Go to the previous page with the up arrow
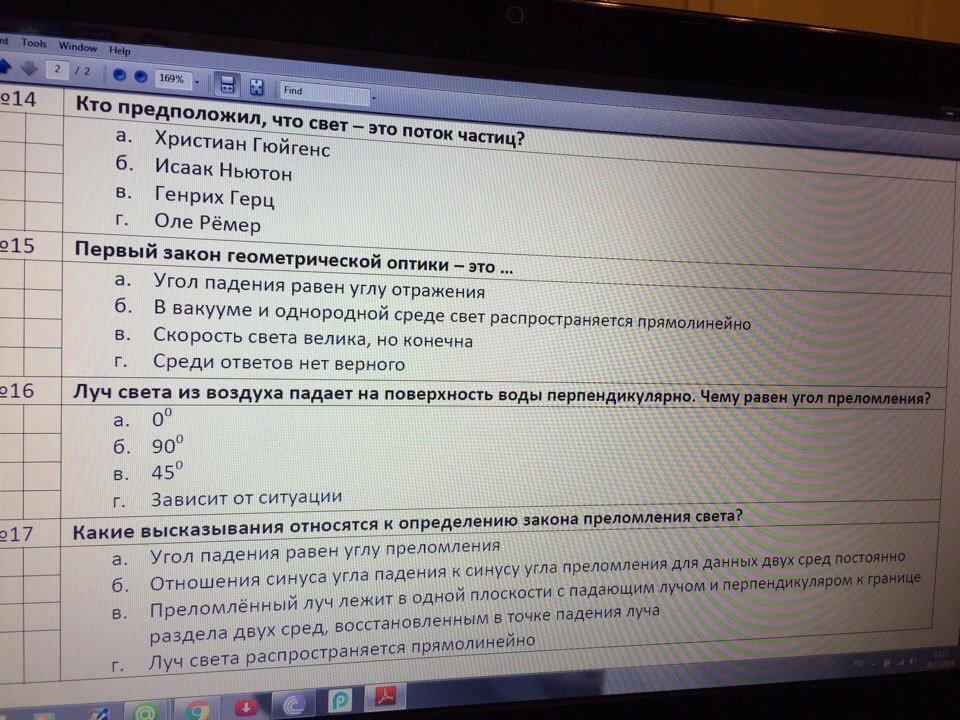This screenshot has height=720, width=960. 5,68
